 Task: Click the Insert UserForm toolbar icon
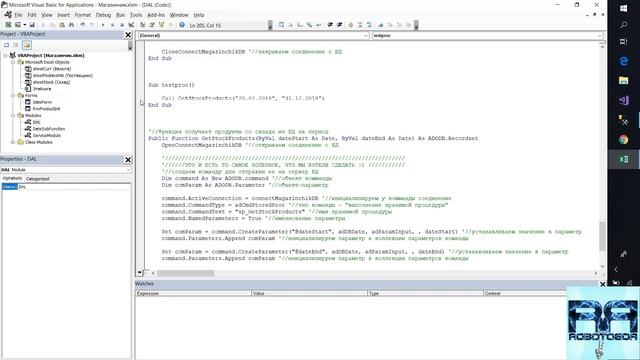click(18, 25)
